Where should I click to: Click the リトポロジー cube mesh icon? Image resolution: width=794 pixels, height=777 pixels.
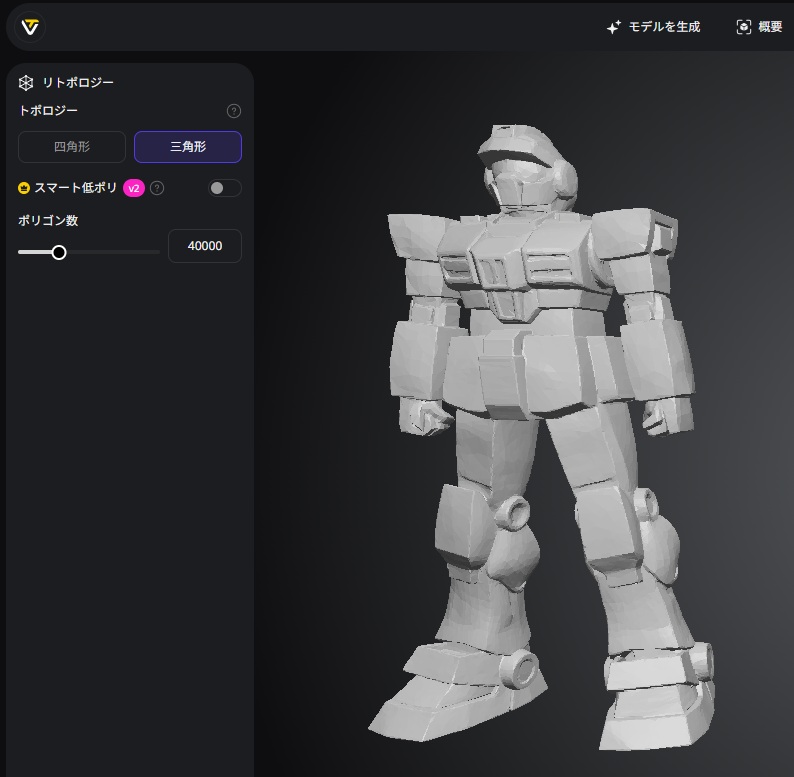point(26,83)
